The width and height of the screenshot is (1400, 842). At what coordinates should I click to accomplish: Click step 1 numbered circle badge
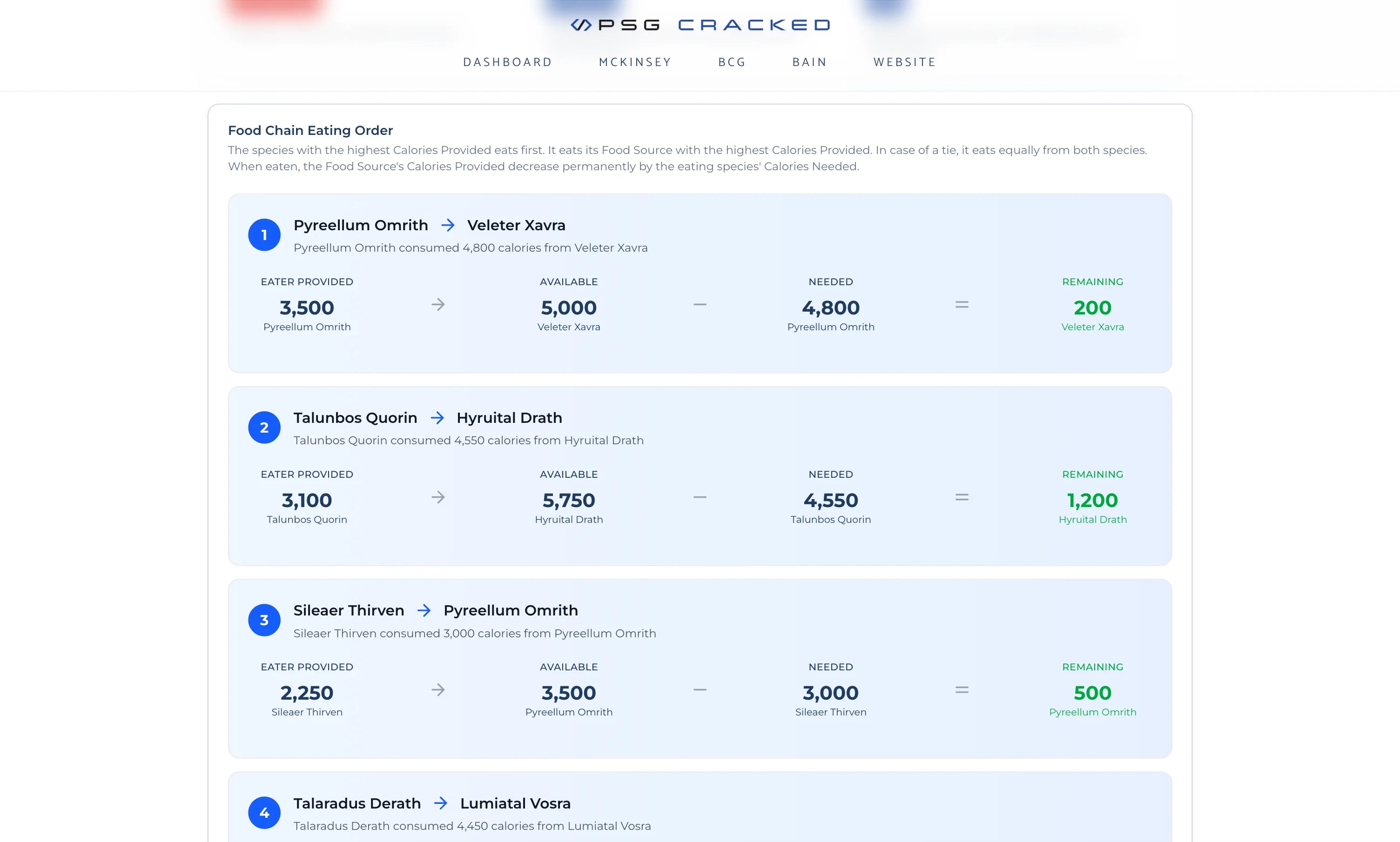[x=264, y=235]
